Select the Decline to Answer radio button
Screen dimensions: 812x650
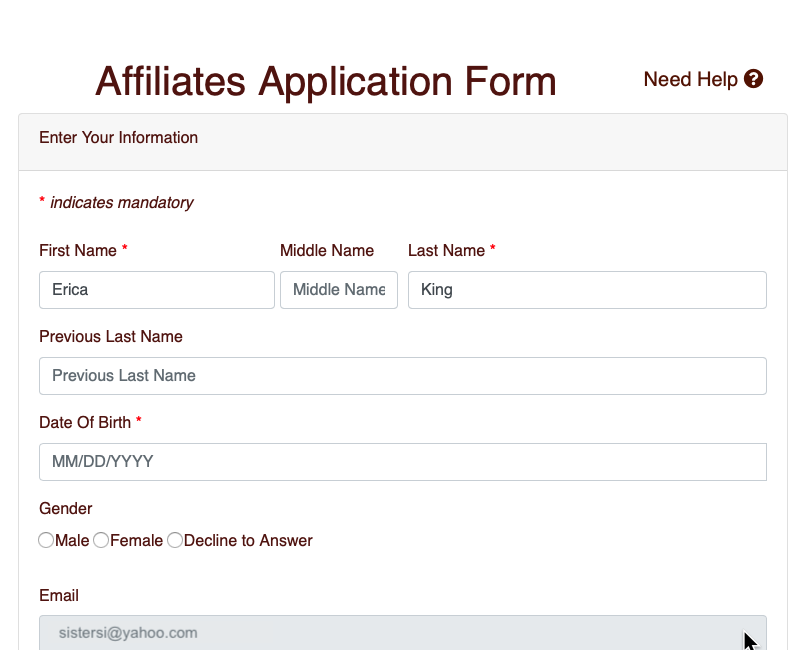pyautogui.click(x=175, y=540)
